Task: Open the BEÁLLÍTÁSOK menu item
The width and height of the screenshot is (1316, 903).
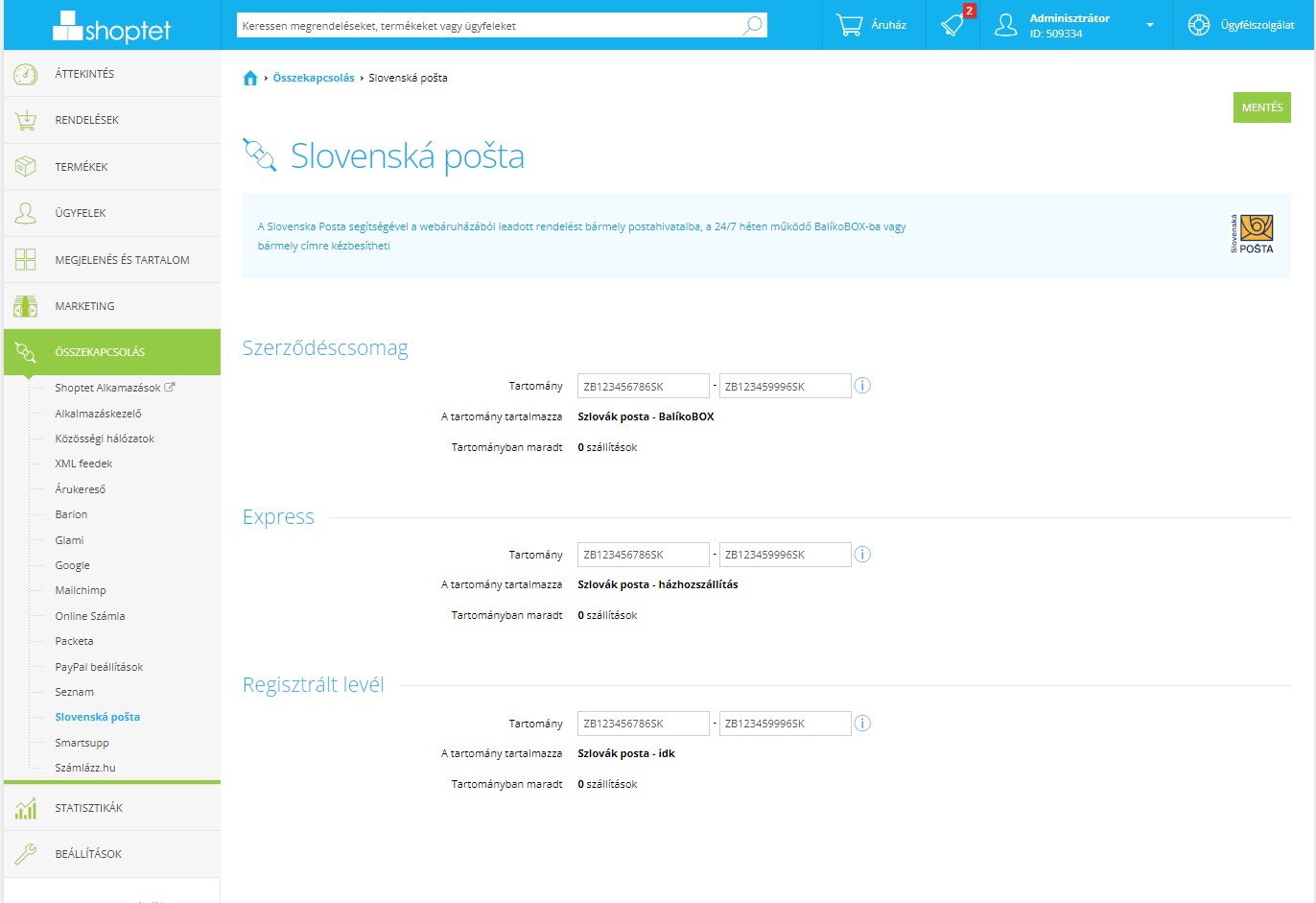Action: click(111, 854)
